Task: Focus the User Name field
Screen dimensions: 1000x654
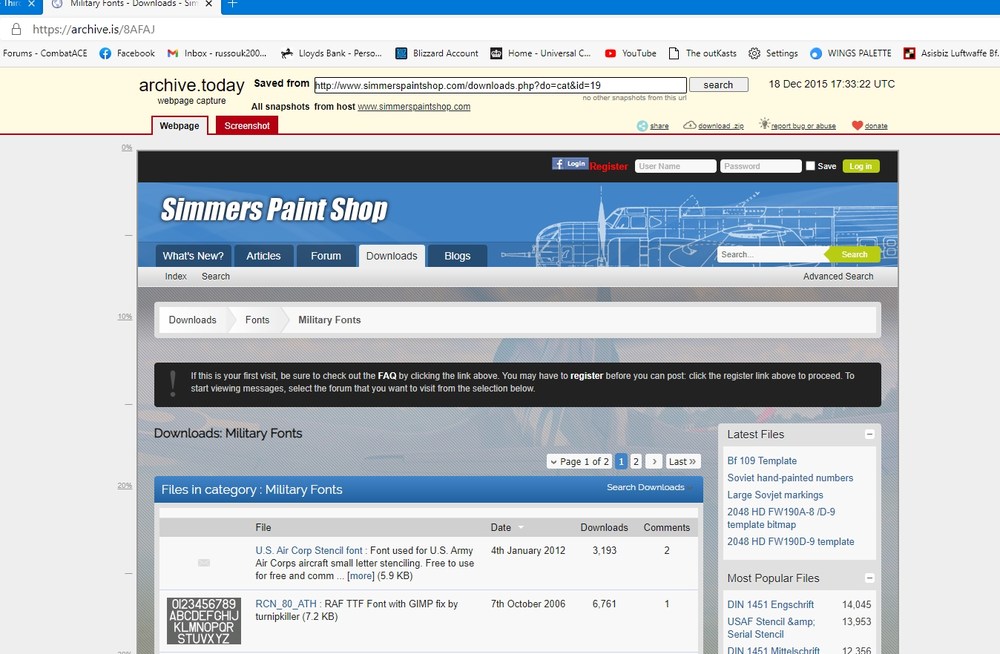Action: coord(675,166)
